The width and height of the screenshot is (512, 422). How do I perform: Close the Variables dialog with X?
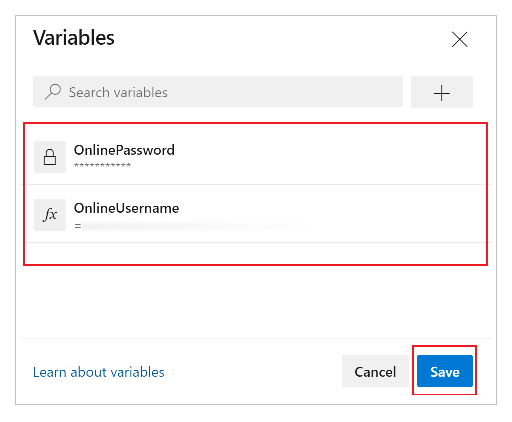459,39
